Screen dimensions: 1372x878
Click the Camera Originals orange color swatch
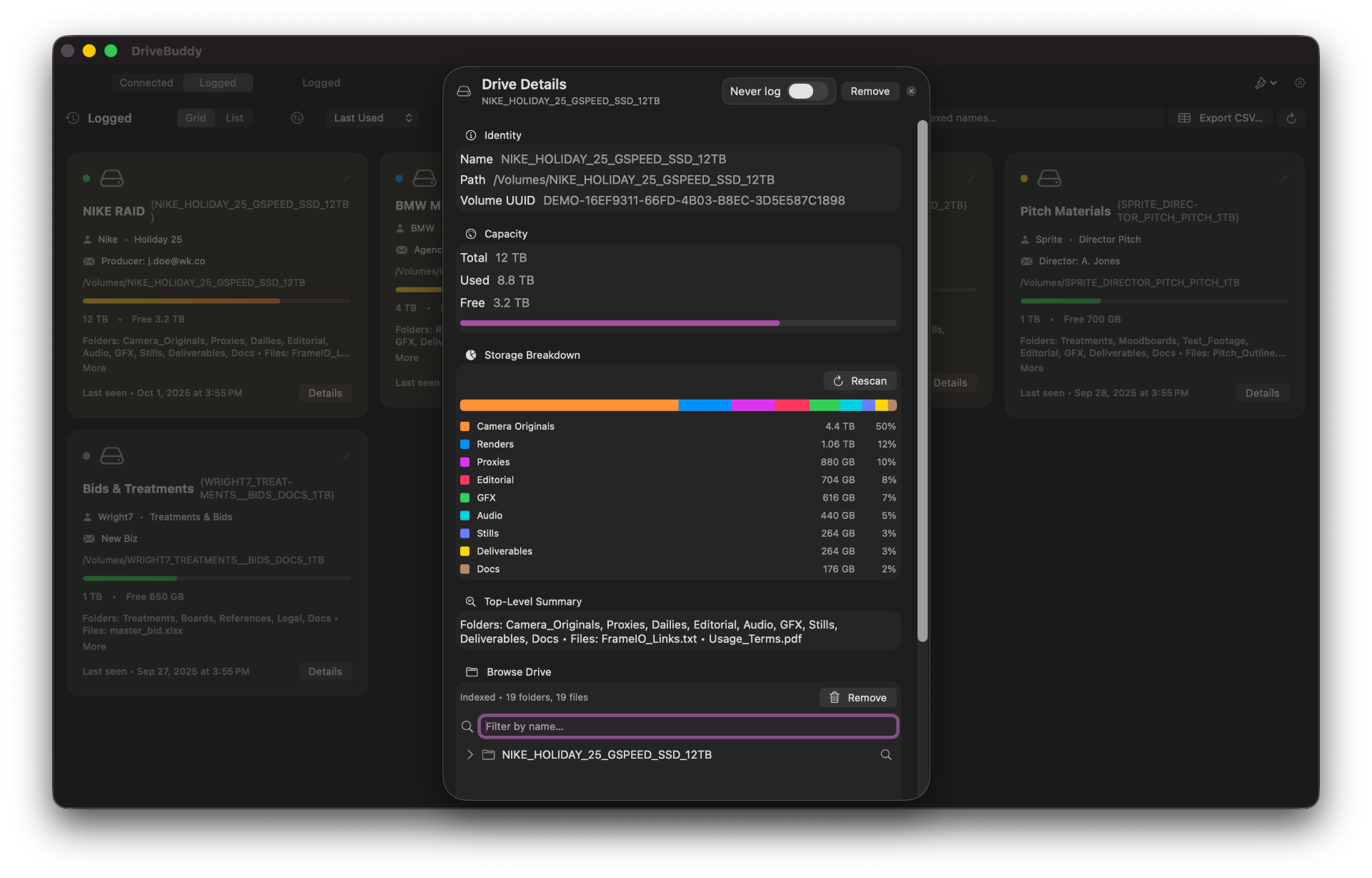click(x=464, y=426)
